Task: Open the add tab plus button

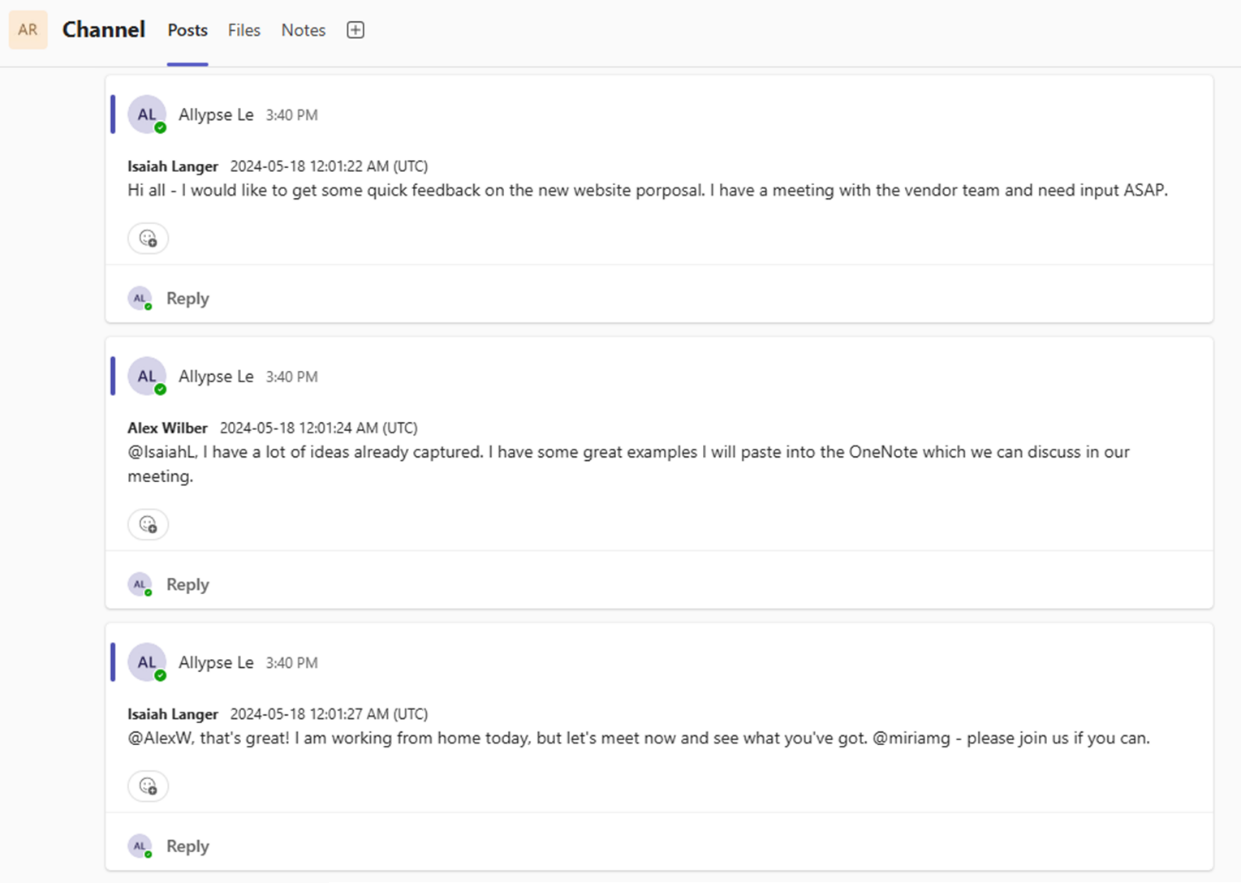Action: [x=355, y=30]
